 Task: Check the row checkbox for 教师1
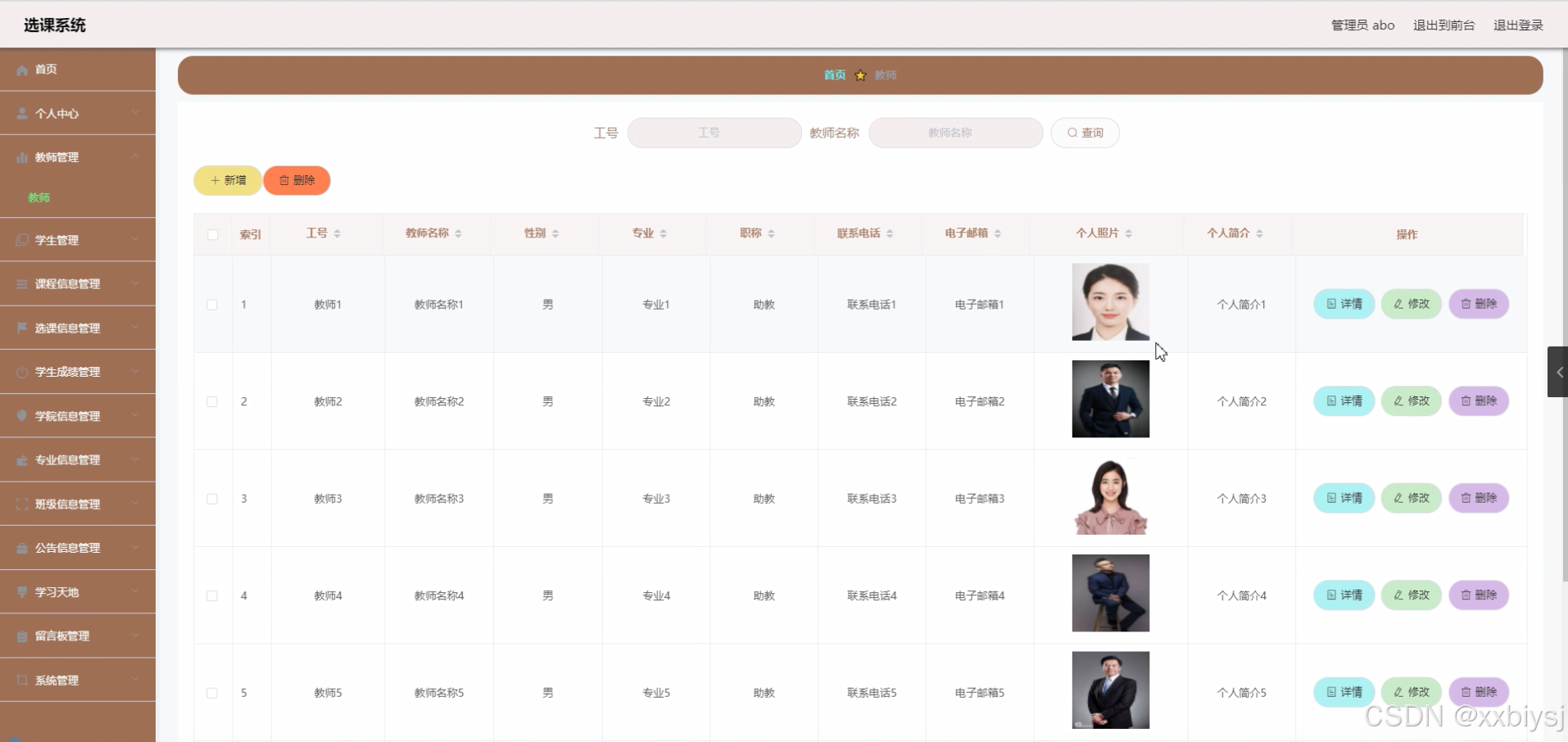click(x=212, y=304)
